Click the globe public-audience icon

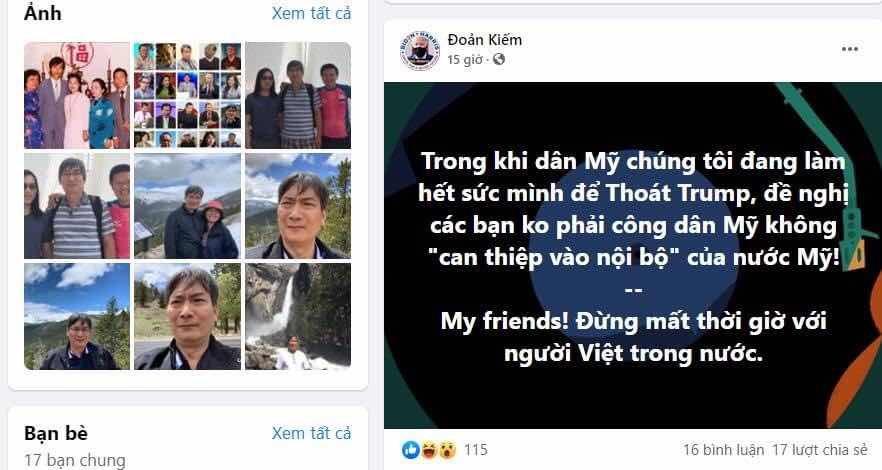pos(498,59)
